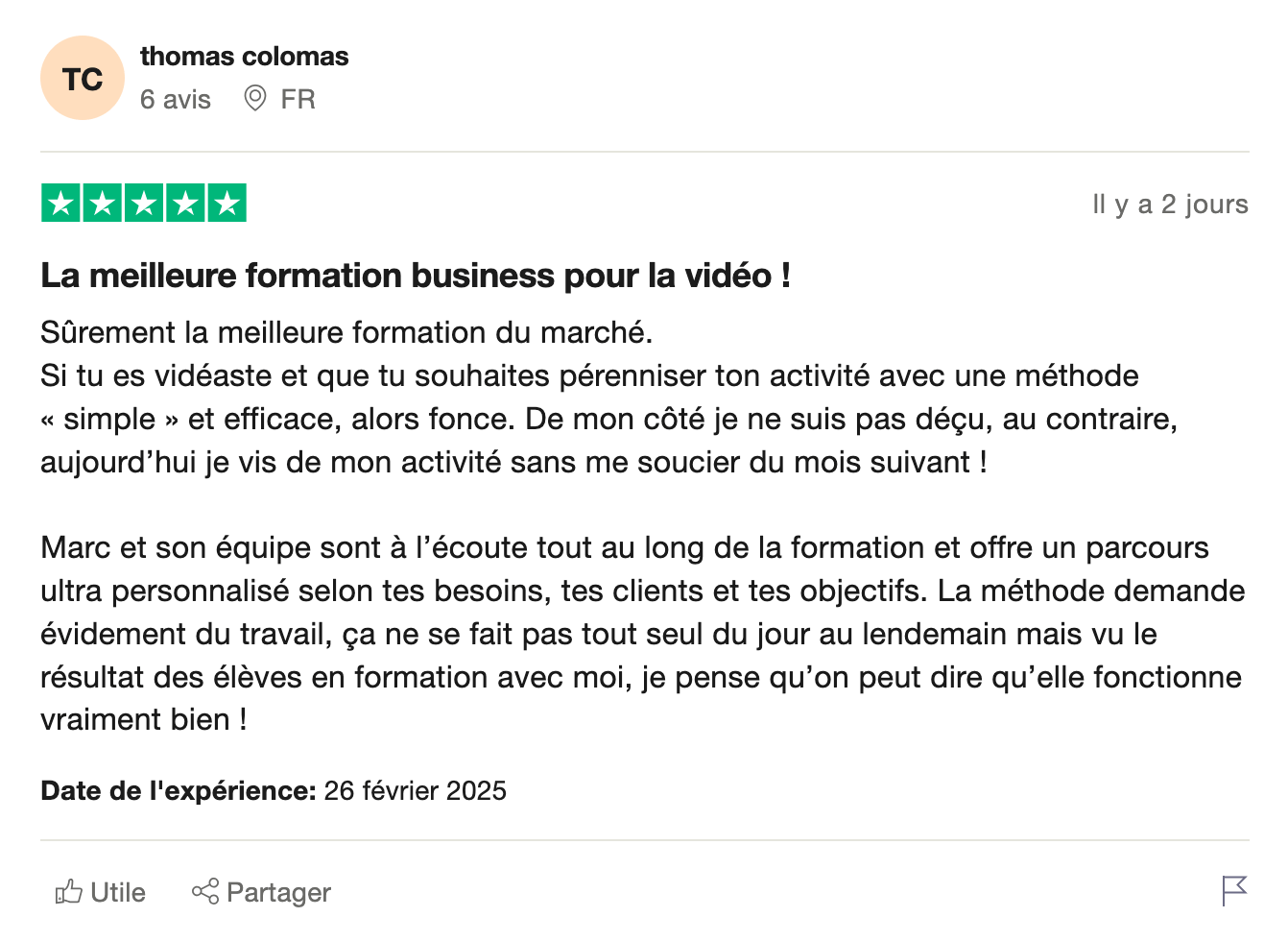Click the share icon
Viewport: 1288px width, 941px height.
pos(205,892)
